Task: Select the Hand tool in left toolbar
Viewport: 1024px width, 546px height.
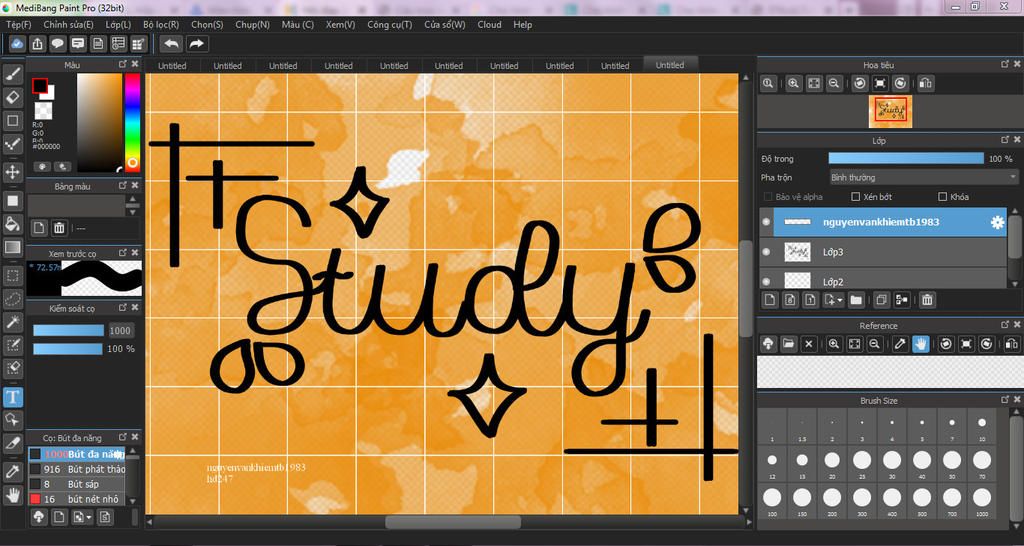Action: click(x=12, y=495)
